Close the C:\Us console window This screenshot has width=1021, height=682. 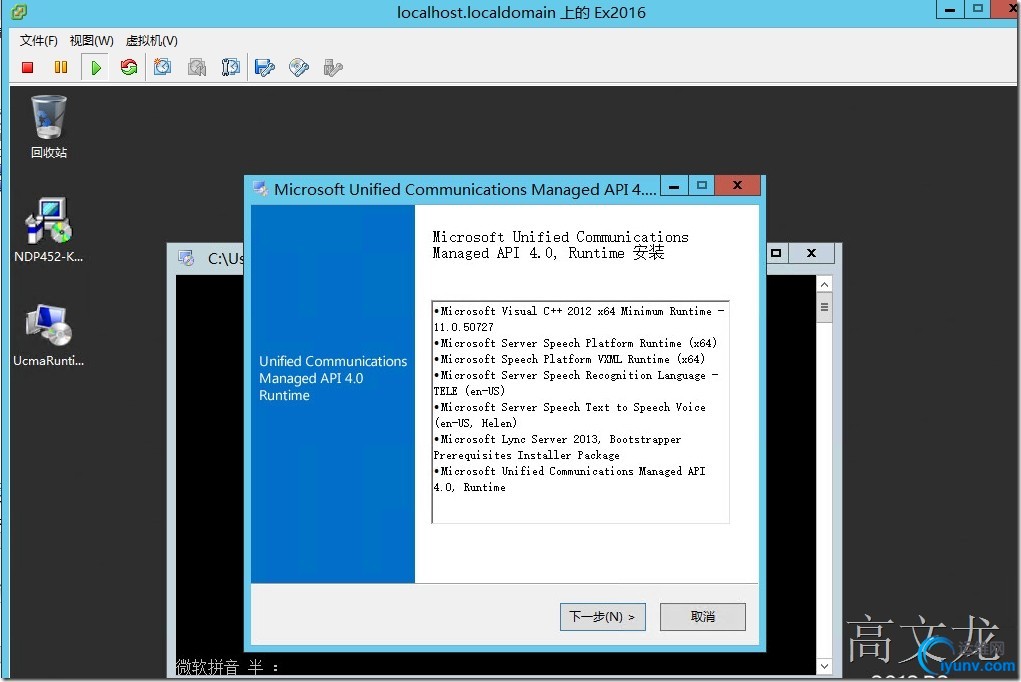(811, 253)
